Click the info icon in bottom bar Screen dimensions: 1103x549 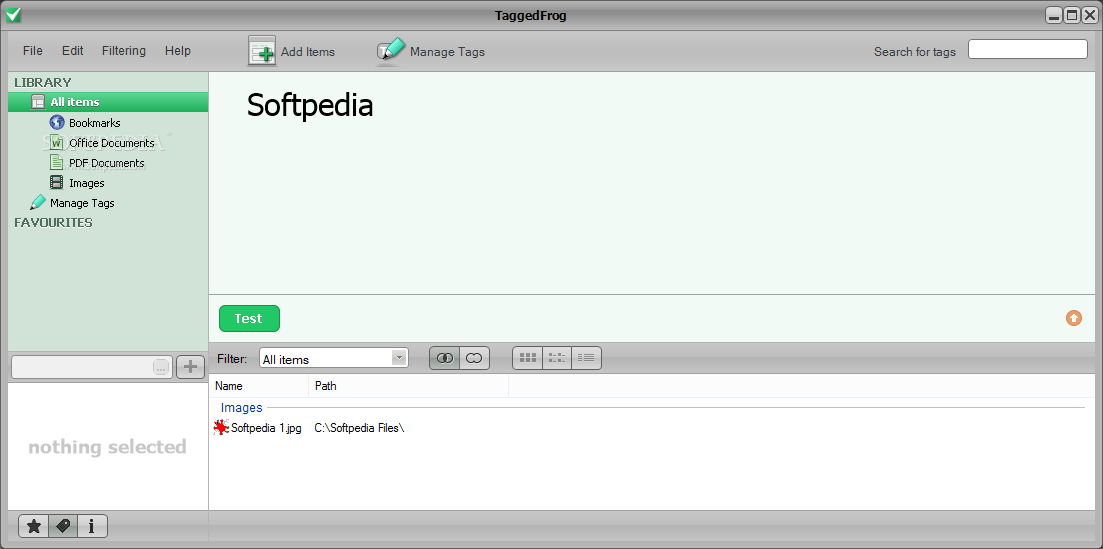click(92, 526)
